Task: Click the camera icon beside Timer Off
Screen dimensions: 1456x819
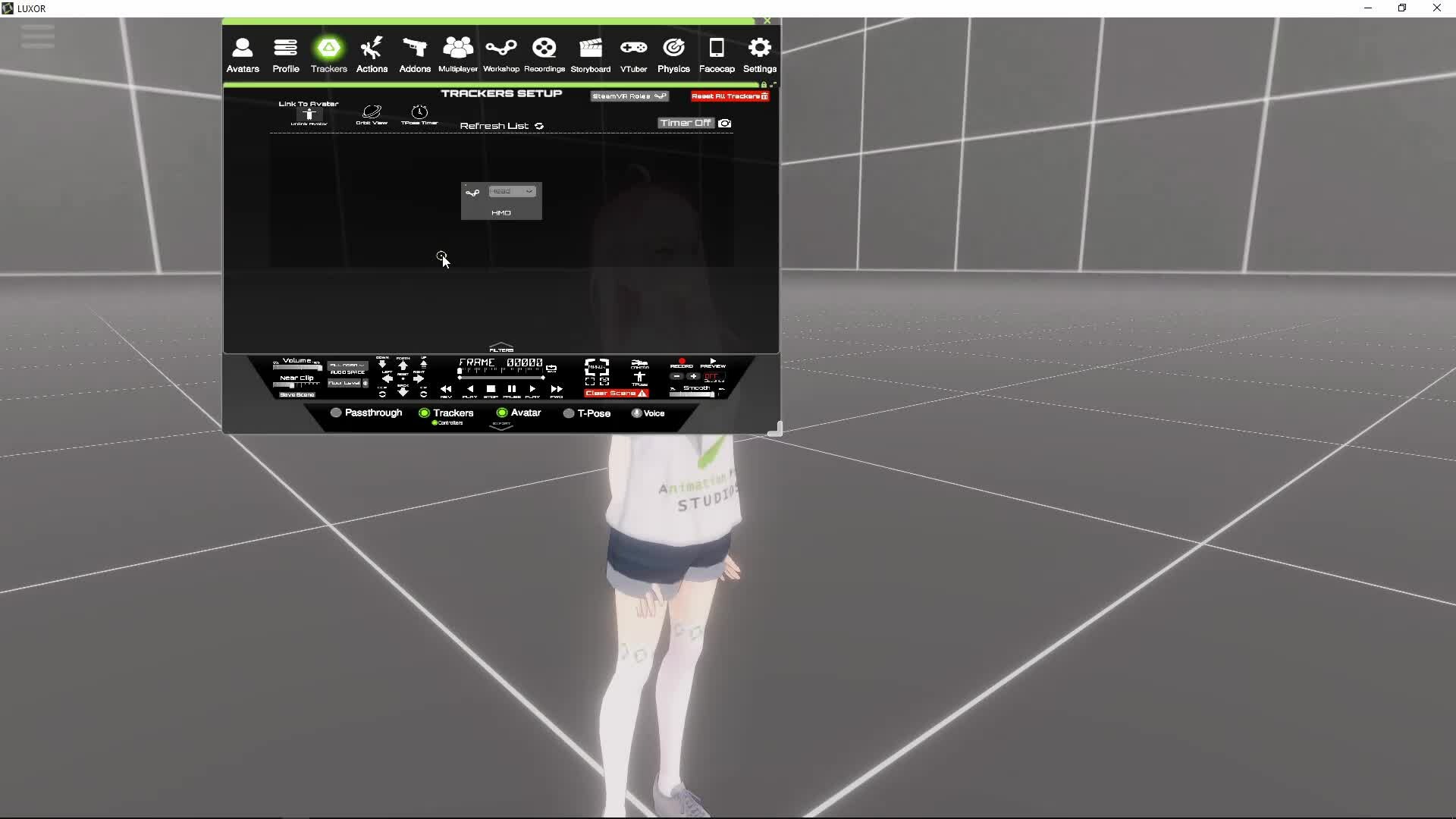Action: pos(725,123)
